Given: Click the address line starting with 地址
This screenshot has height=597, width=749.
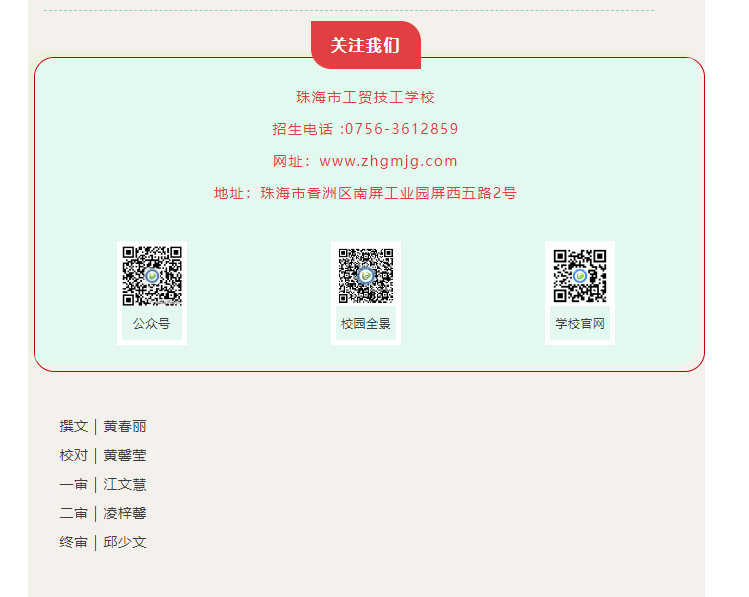Looking at the screenshot, I should [365, 193].
